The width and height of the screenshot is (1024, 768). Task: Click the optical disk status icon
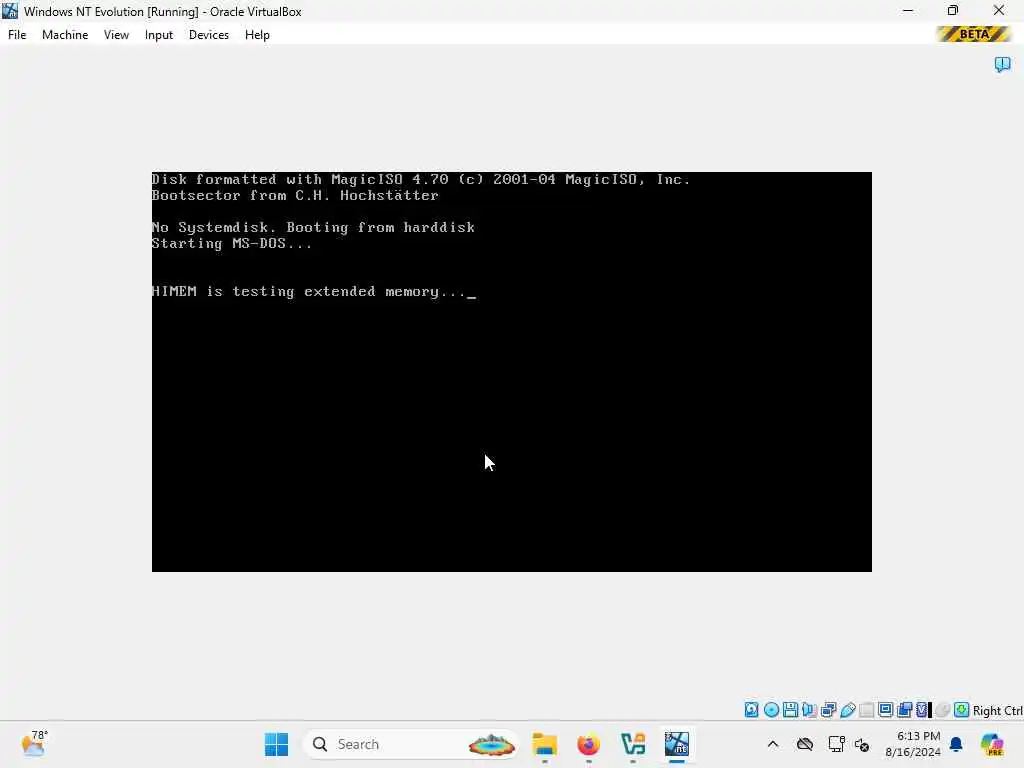click(x=771, y=709)
